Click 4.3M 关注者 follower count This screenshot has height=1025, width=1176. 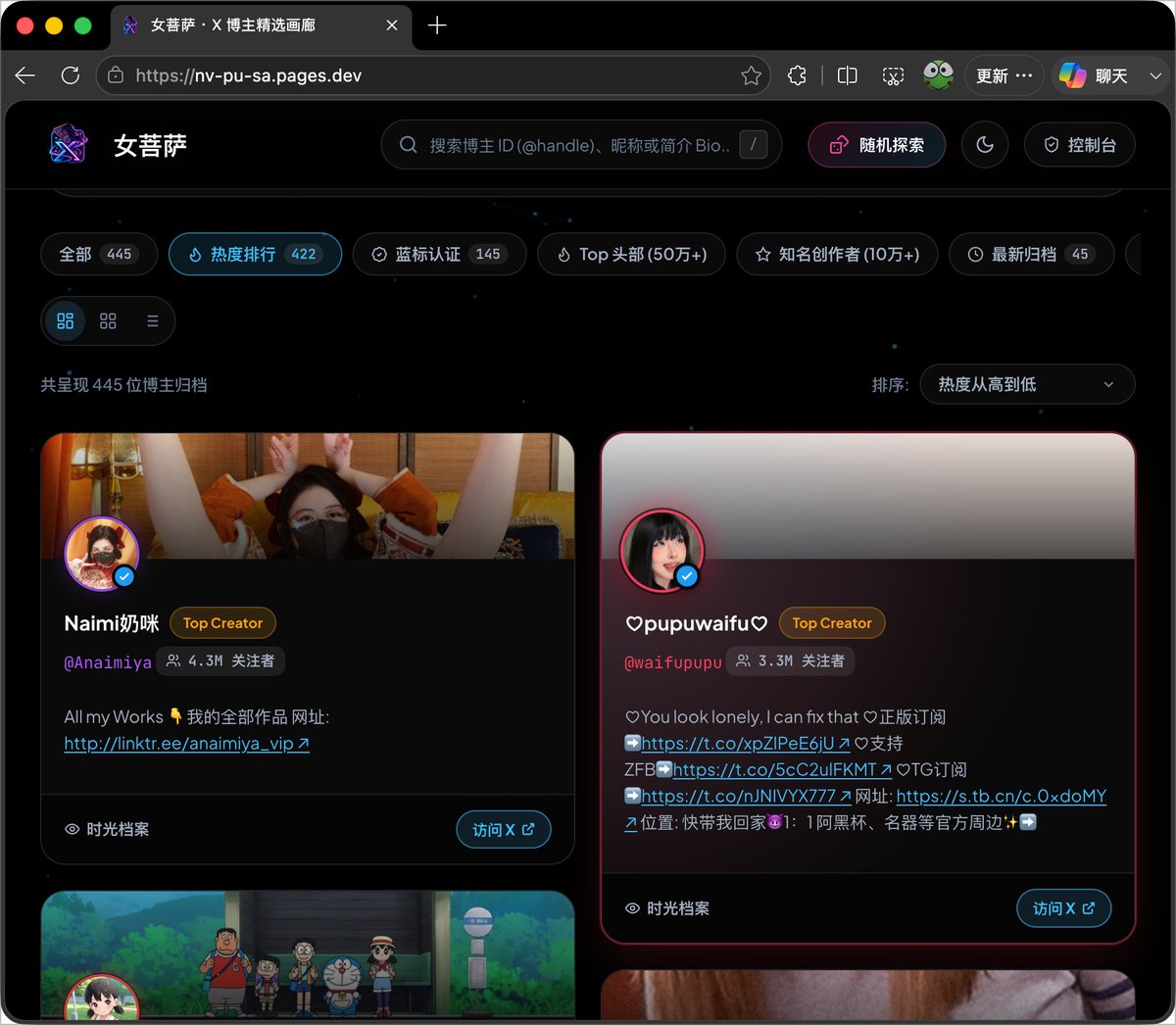click(x=220, y=661)
